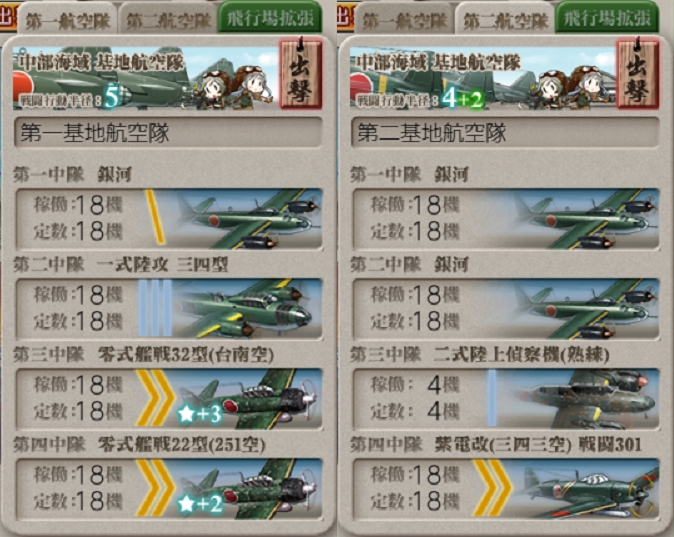Click the ★+2 improvement star badge
Image resolution: width=674 pixels, height=537 pixels.
point(200,503)
